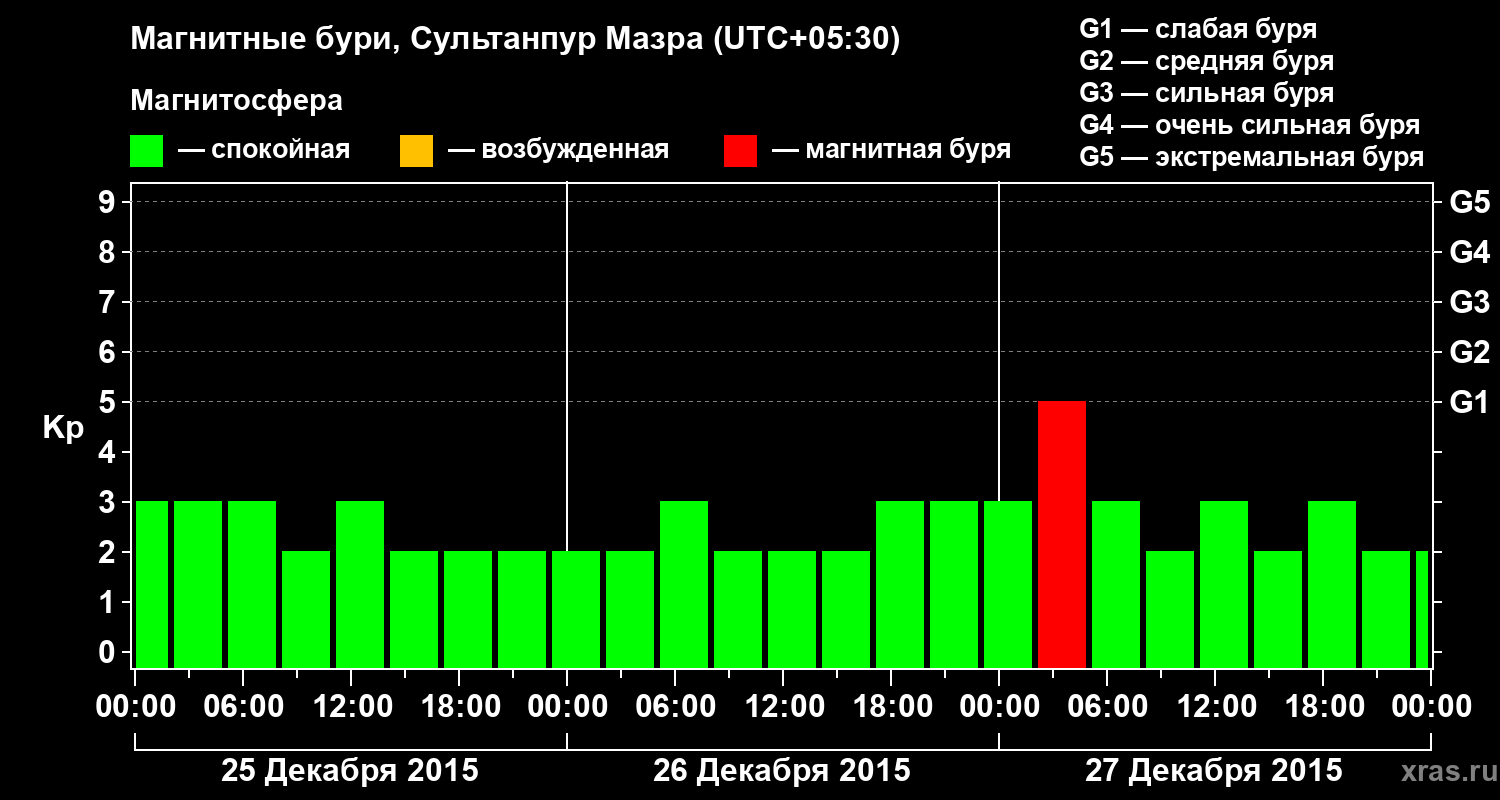The width and height of the screenshot is (1500, 800).
Task: Click the 'G1' label on the right axis
Action: [1470, 402]
